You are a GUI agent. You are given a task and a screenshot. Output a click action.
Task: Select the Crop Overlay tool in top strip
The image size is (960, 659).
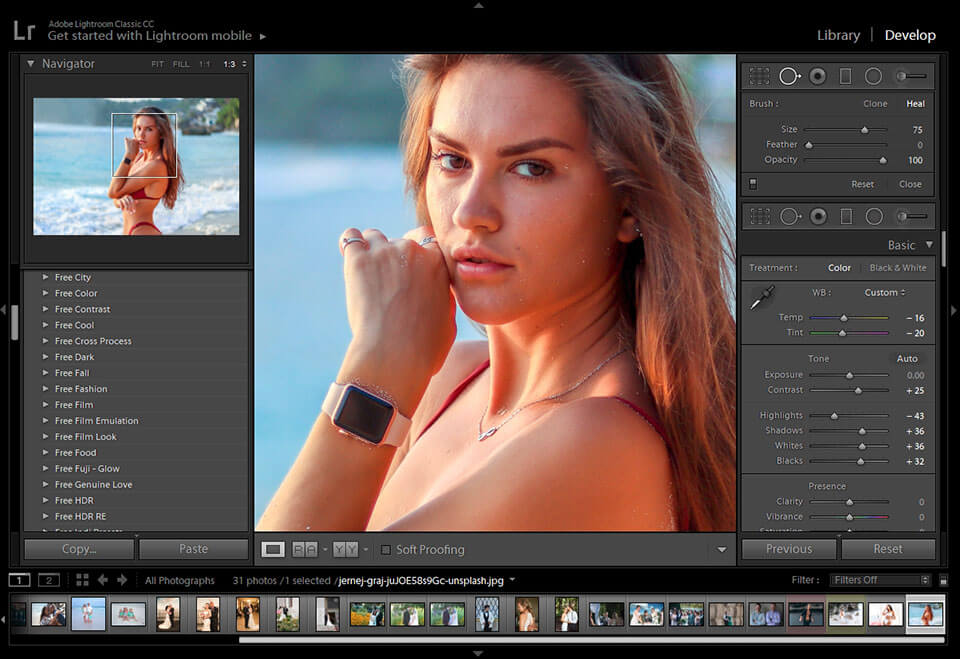pos(760,76)
